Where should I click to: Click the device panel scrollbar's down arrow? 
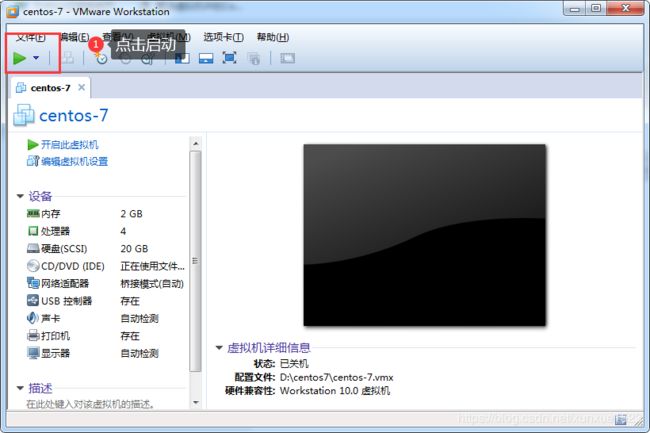[x=196, y=402]
